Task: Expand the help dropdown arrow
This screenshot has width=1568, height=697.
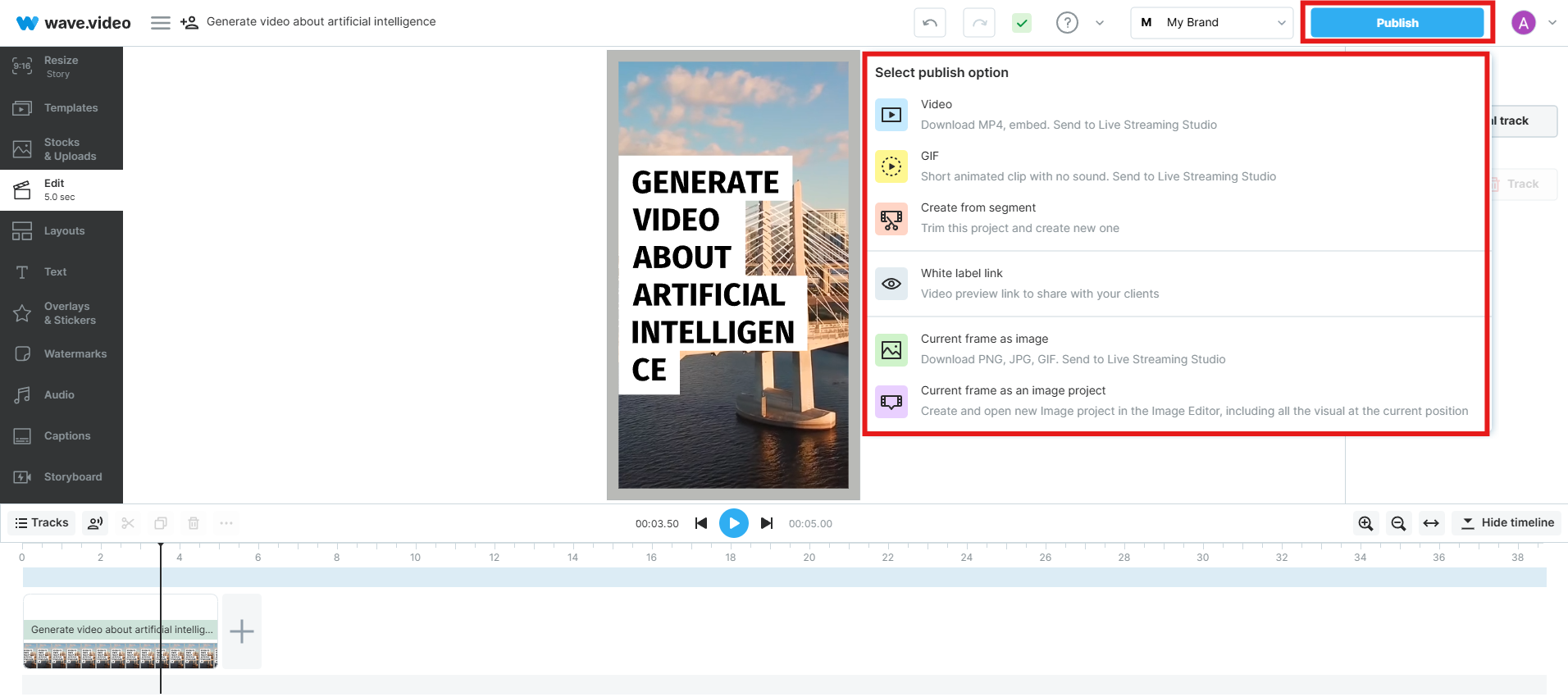Action: pos(1100,23)
